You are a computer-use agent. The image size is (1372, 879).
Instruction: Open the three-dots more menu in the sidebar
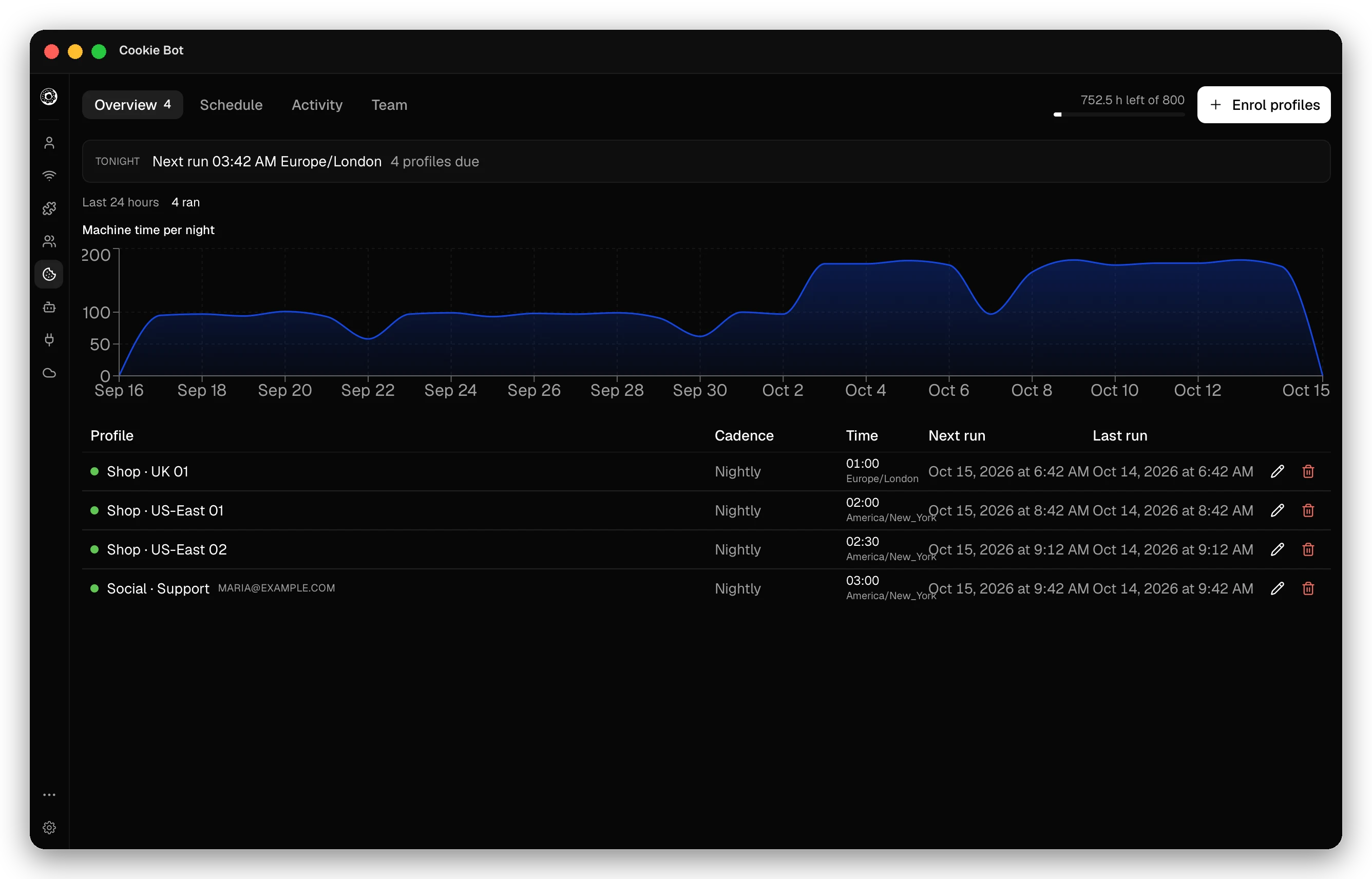(49, 794)
